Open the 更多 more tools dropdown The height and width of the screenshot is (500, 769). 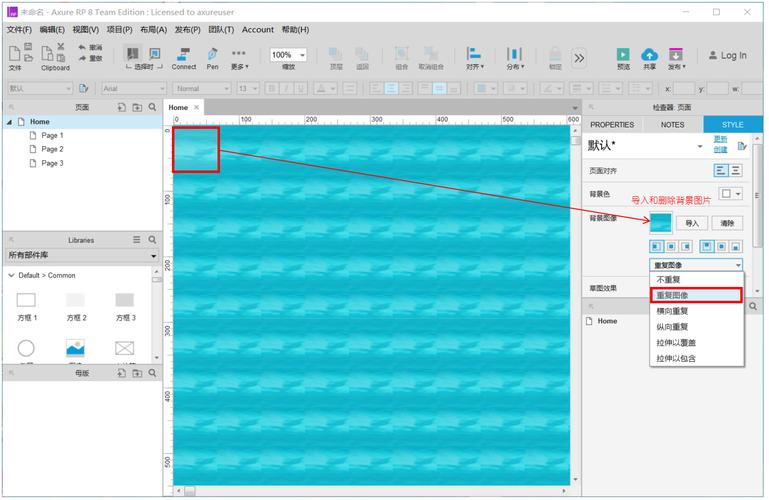click(x=239, y=58)
